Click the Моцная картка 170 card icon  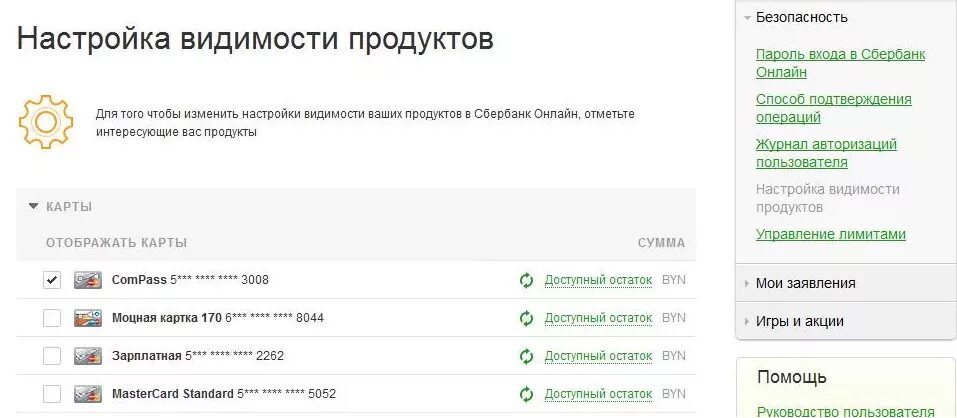pos(88,318)
